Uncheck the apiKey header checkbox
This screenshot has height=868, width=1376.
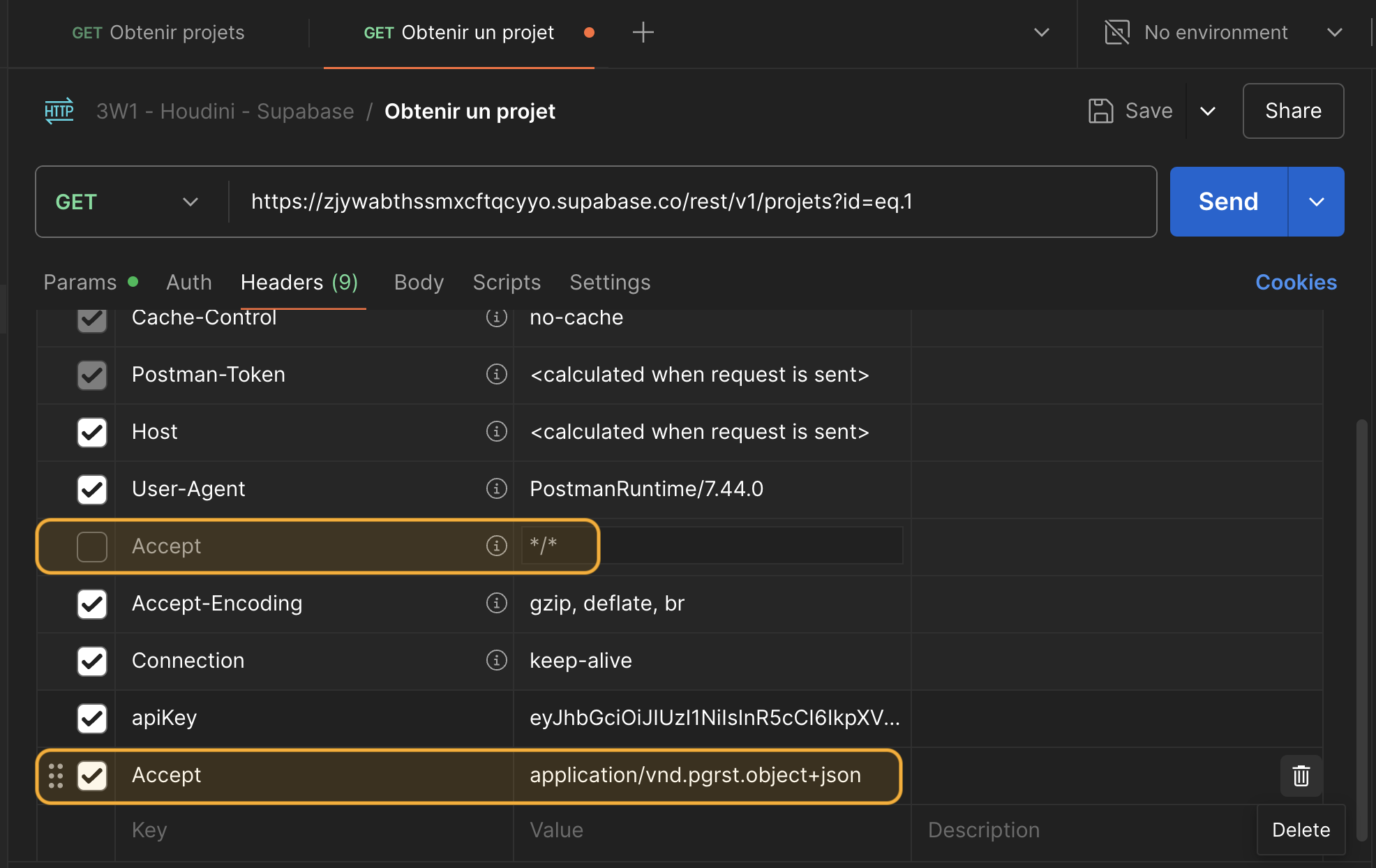91,718
